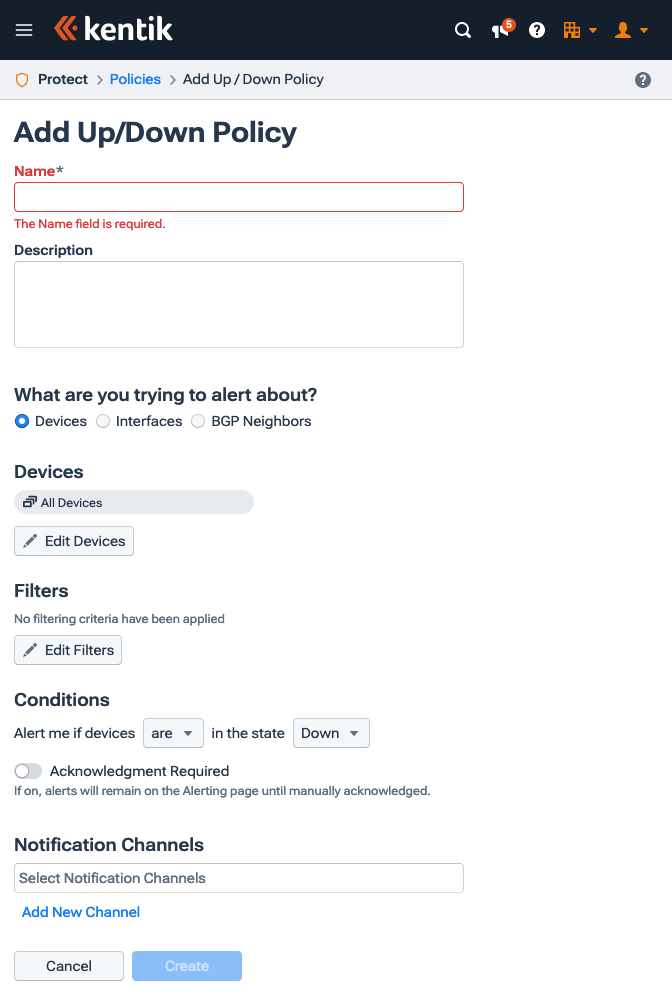The height and width of the screenshot is (1005, 672).
Task: Open help using the question mark icon
Action: pyautogui.click(x=537, y=30)
